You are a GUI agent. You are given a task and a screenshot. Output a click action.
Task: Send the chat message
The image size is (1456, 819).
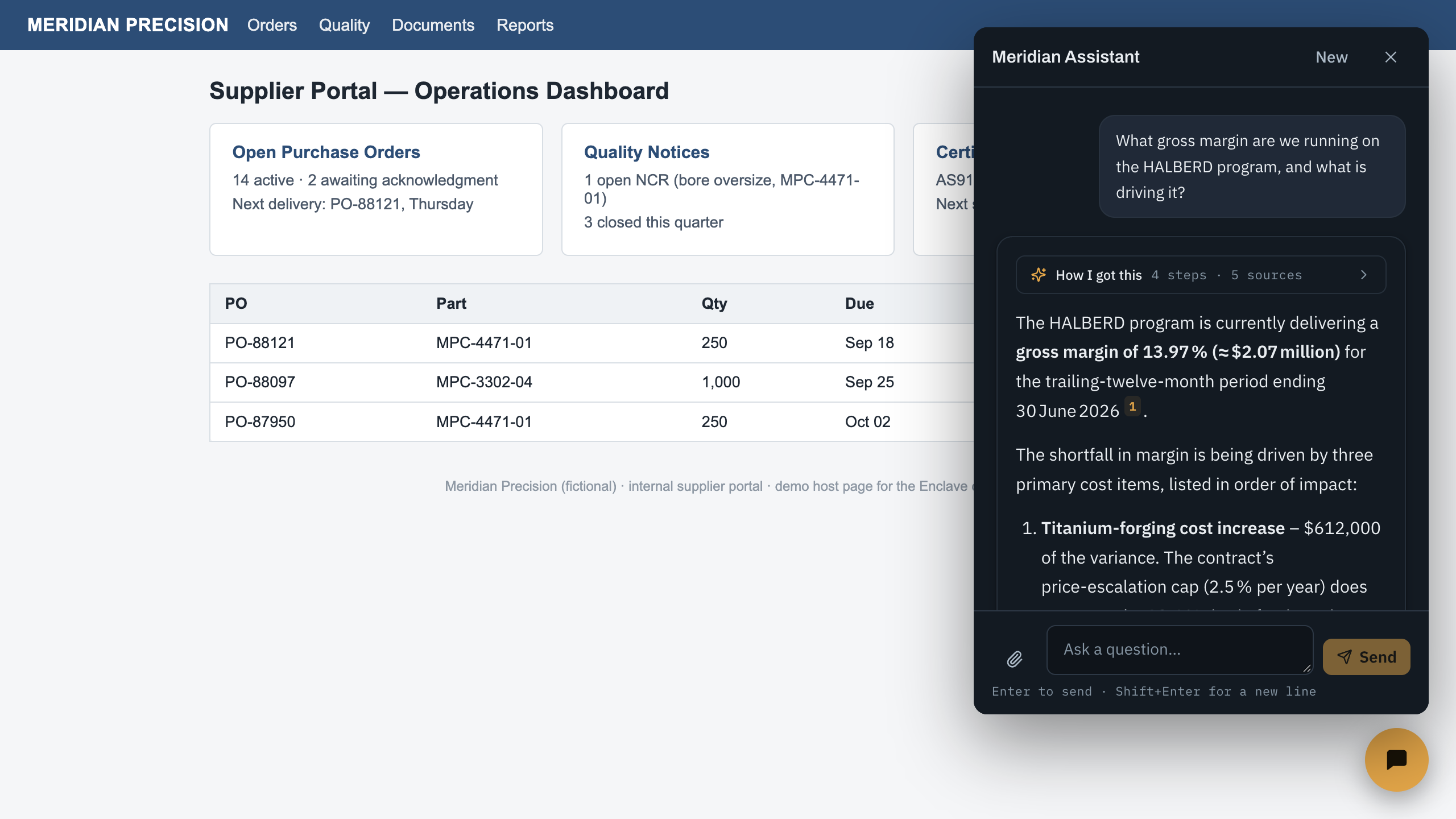tap(1366, 656)
